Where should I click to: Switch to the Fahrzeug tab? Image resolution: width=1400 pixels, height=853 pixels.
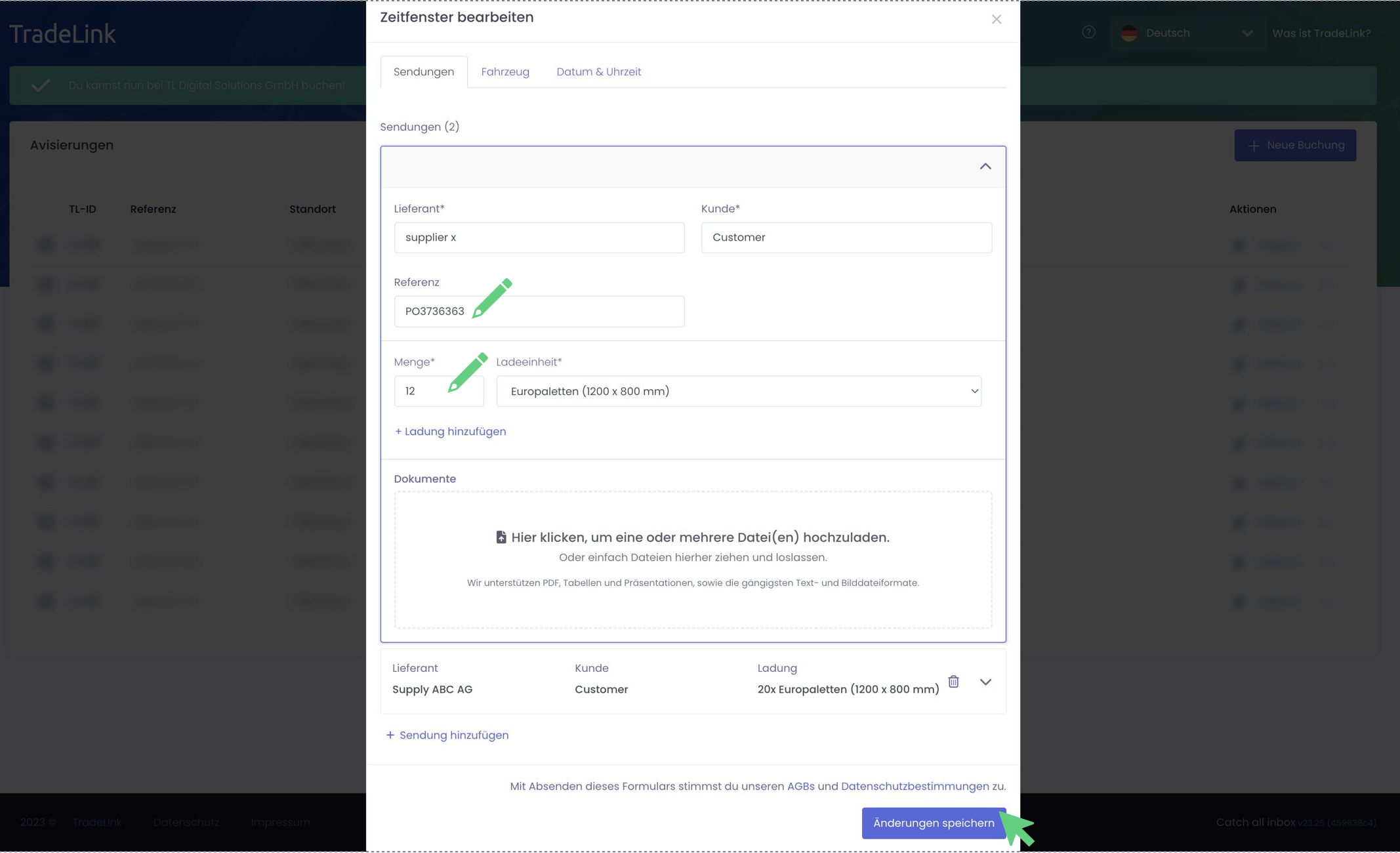pos(504,72)
